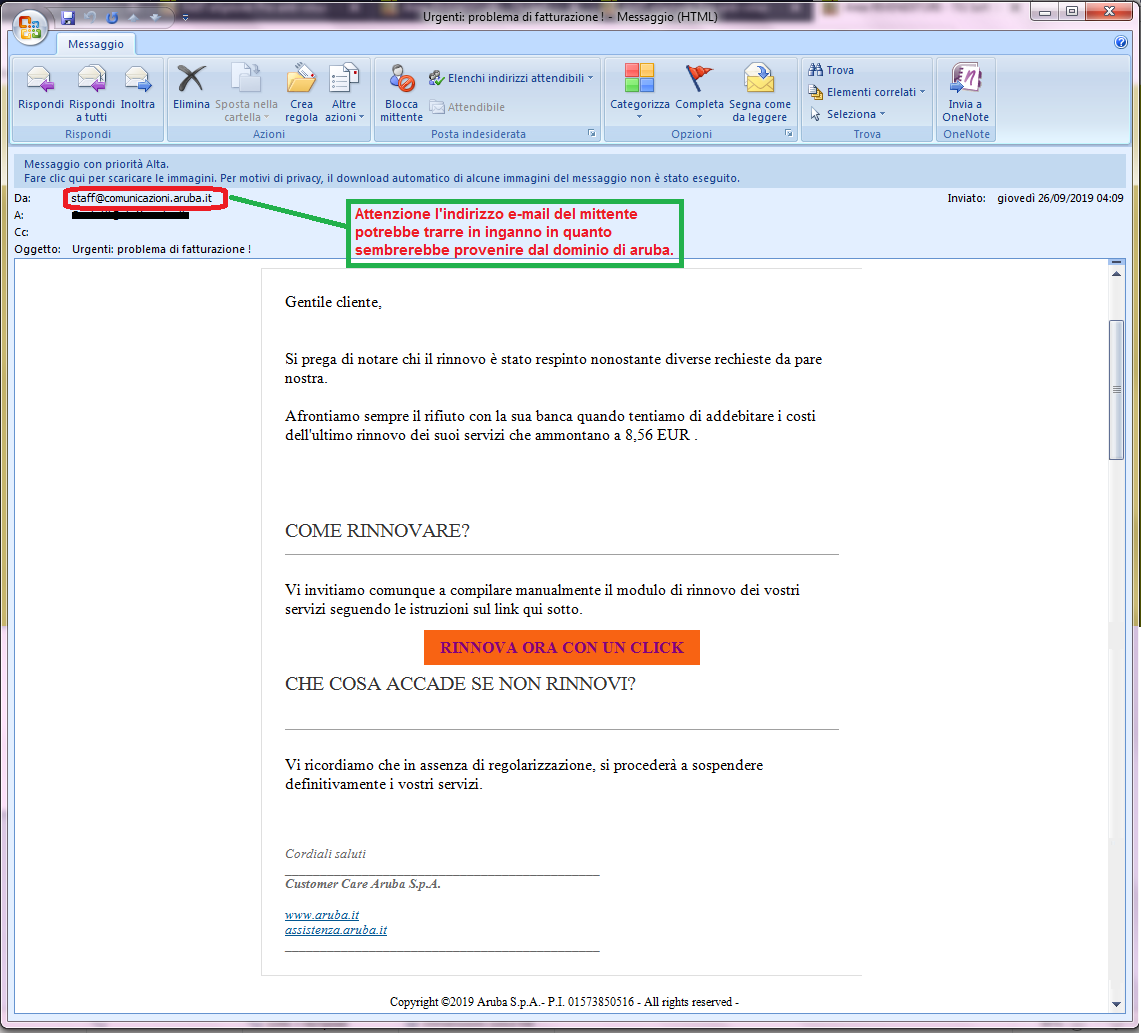Go to the previous item with the up arrow
Image resolution: width=1141 pixels, height=1033 pixels.
(134, 17)
